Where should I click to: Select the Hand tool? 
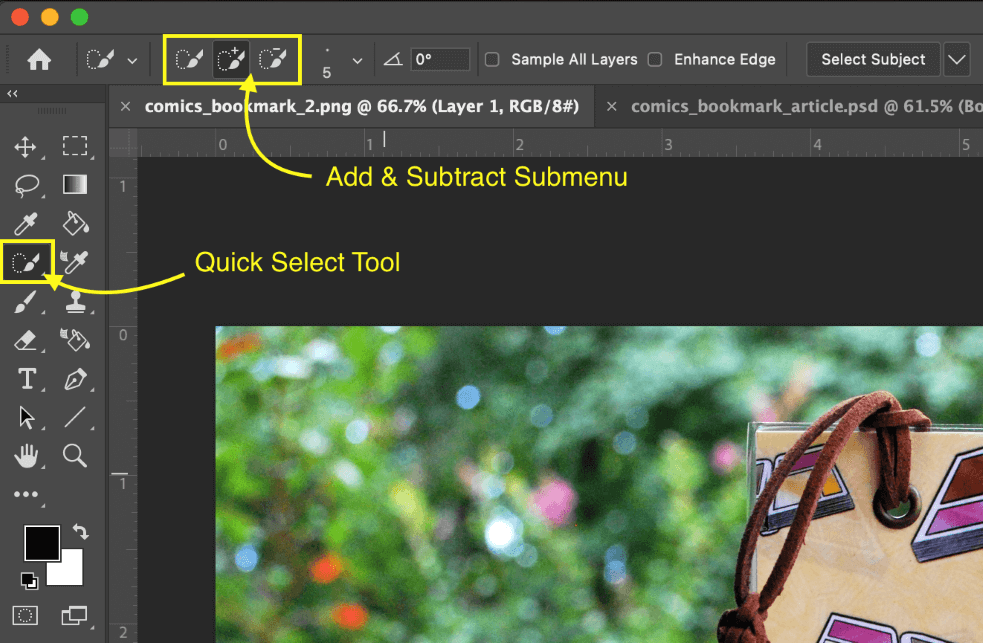coord(26,456)
